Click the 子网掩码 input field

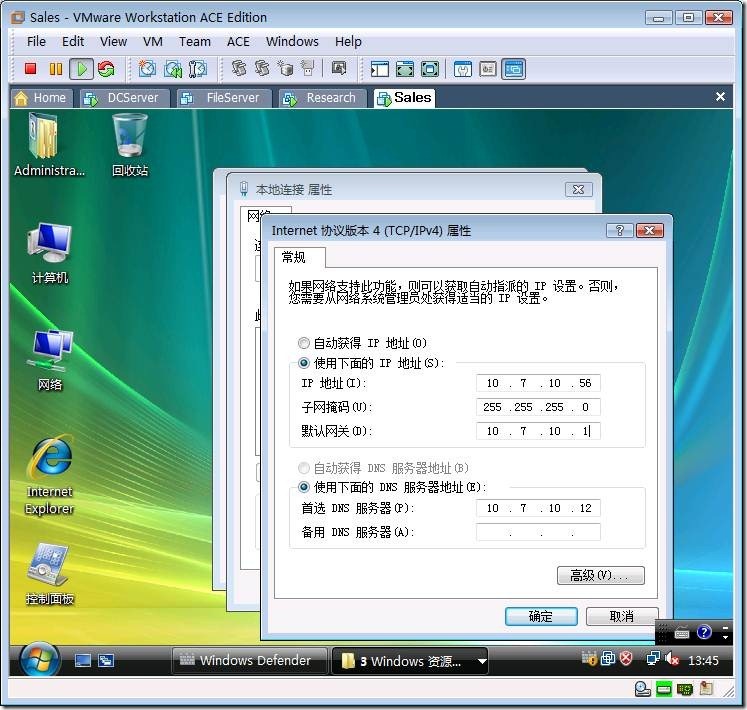[x=538, y=407]
